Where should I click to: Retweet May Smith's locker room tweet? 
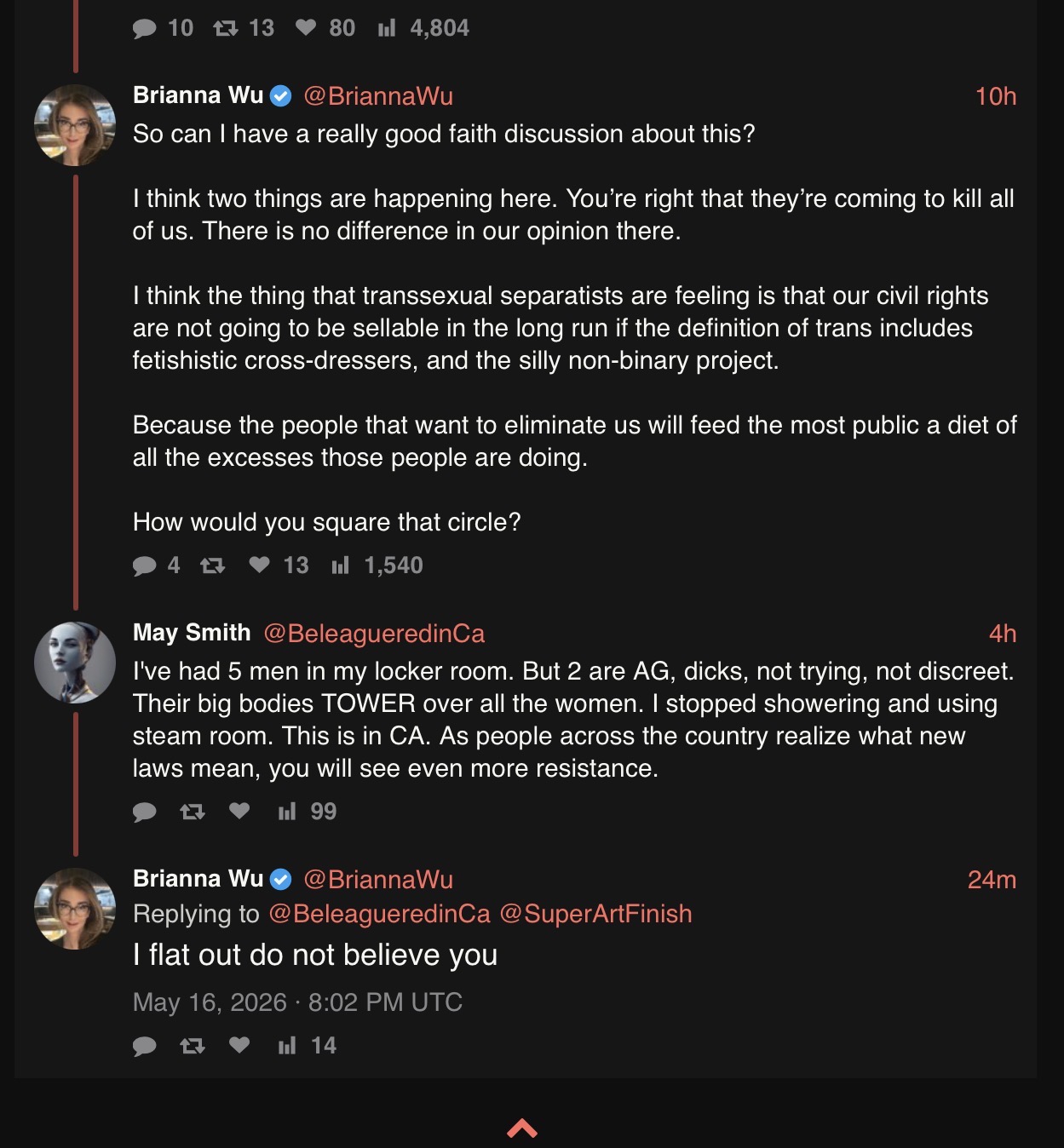(193, 812)
